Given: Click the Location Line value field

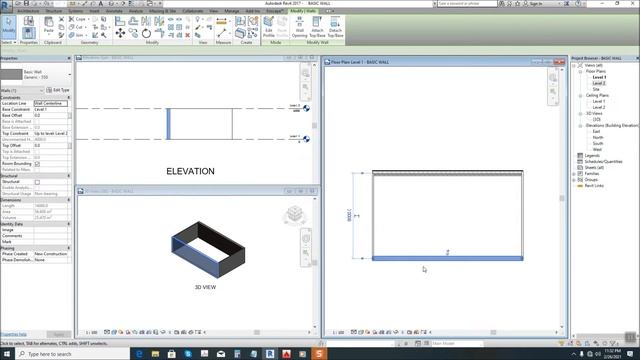Looking at the screenshot, I should 50,104.
